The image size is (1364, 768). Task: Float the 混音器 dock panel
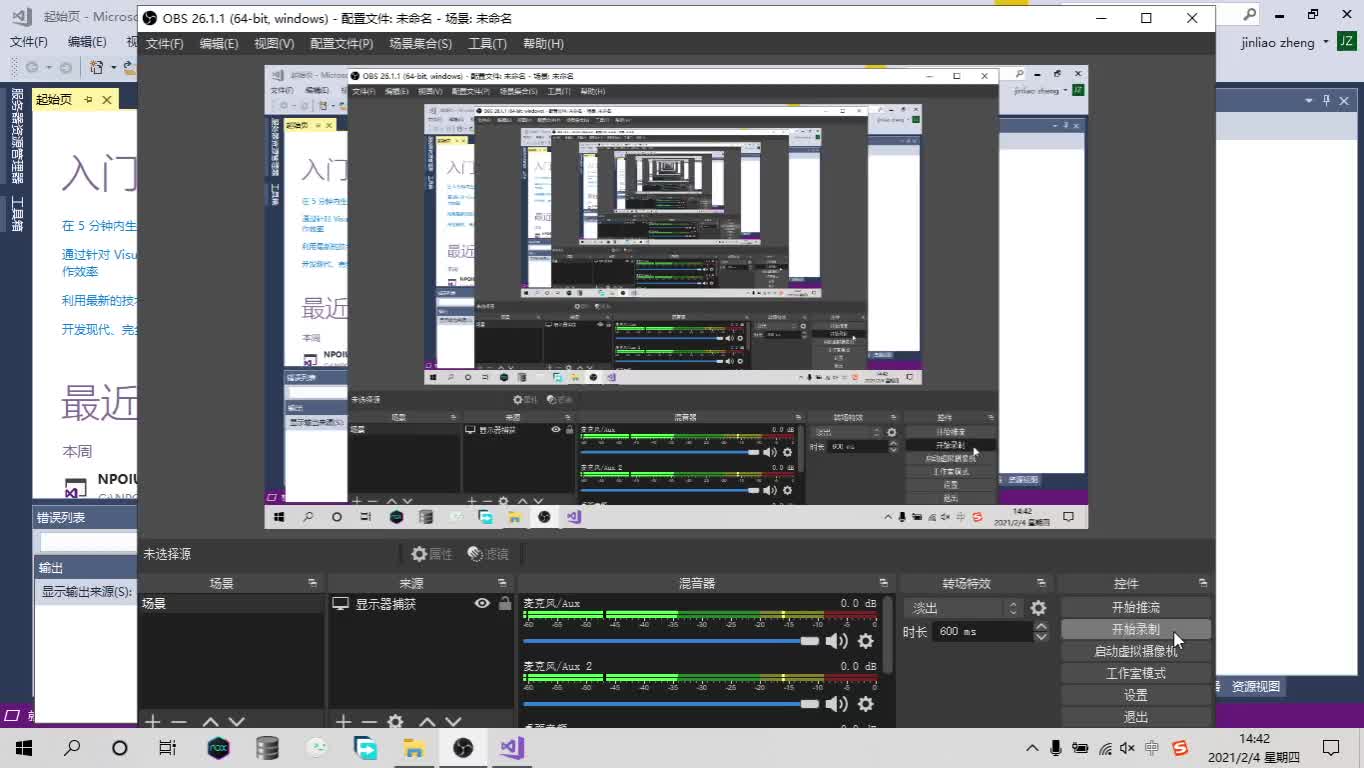click(x=883, y=583)
